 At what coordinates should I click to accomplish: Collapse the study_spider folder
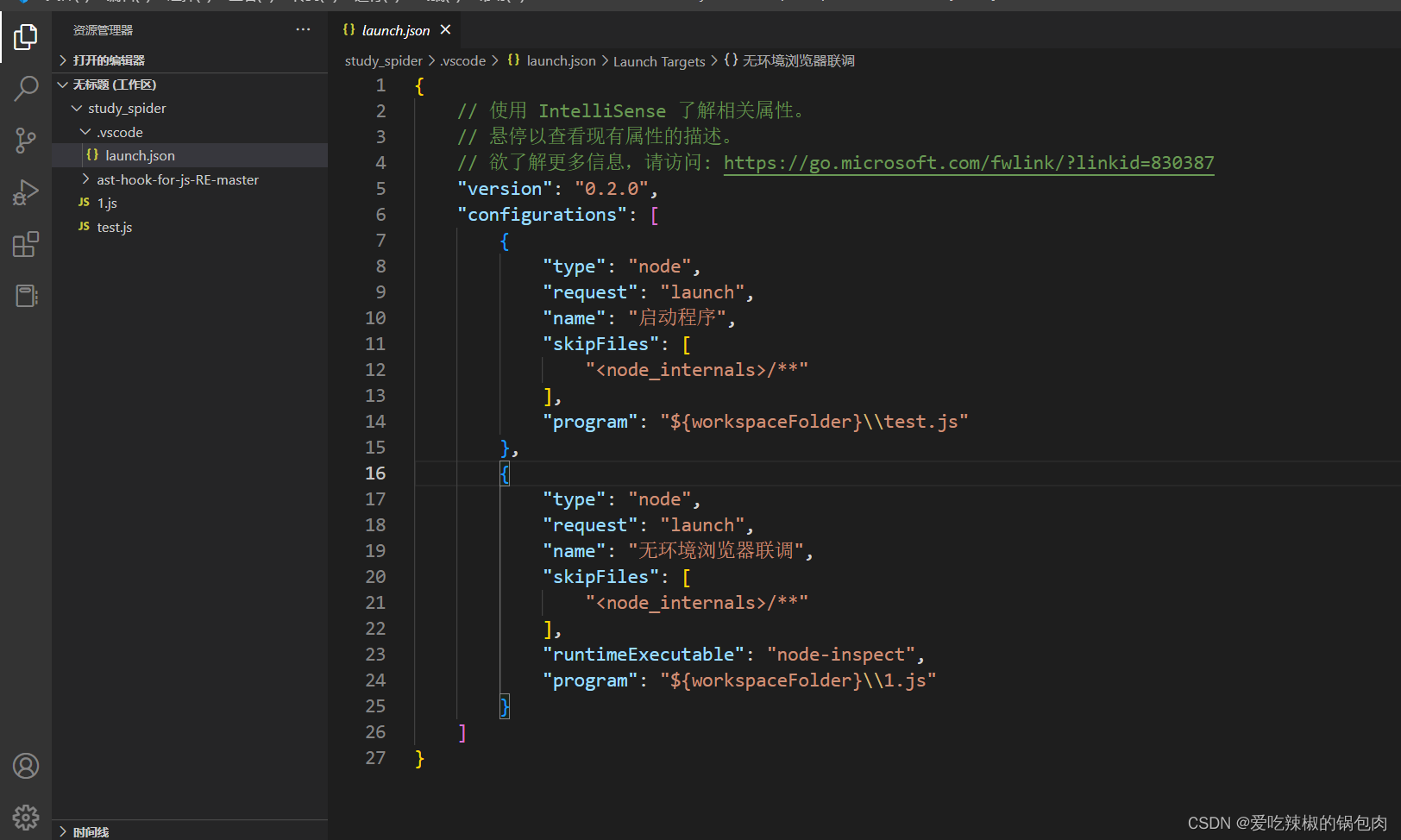[190, 108]
